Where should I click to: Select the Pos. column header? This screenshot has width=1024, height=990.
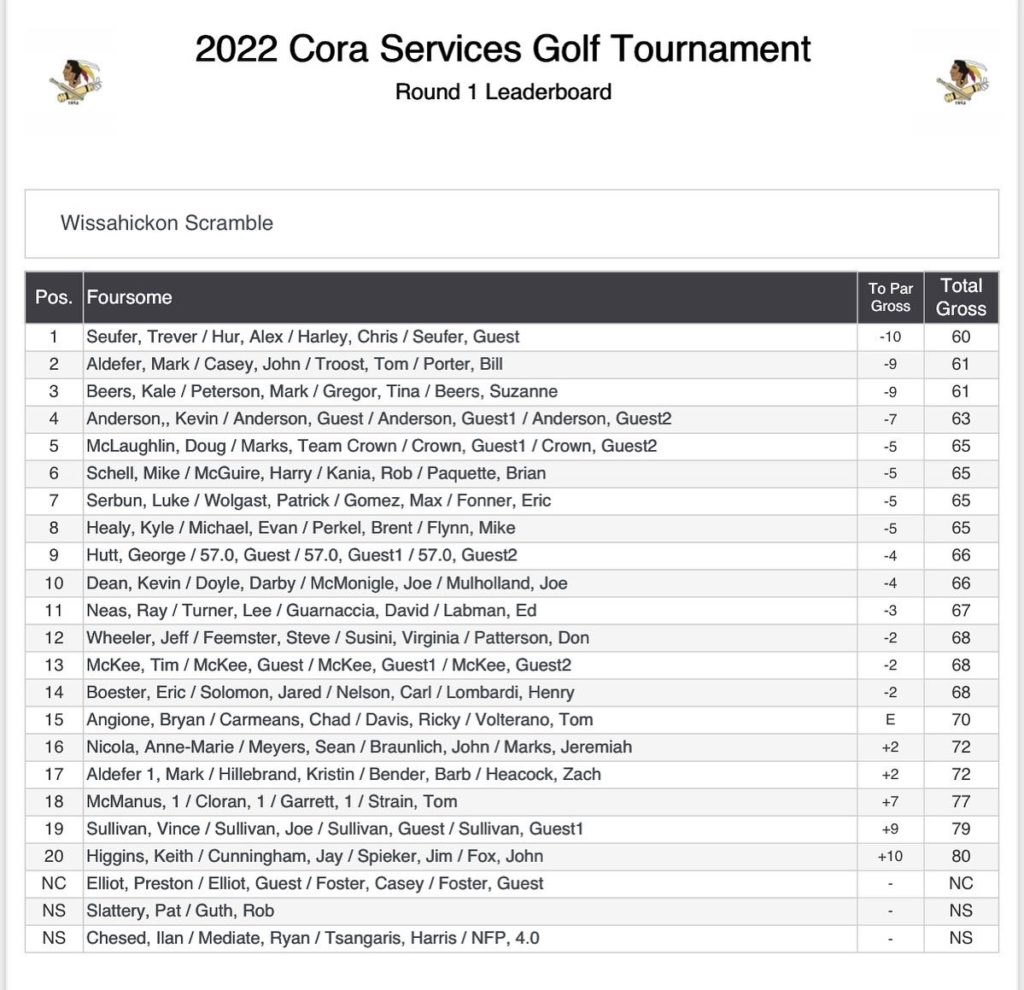tap(54, 297)
